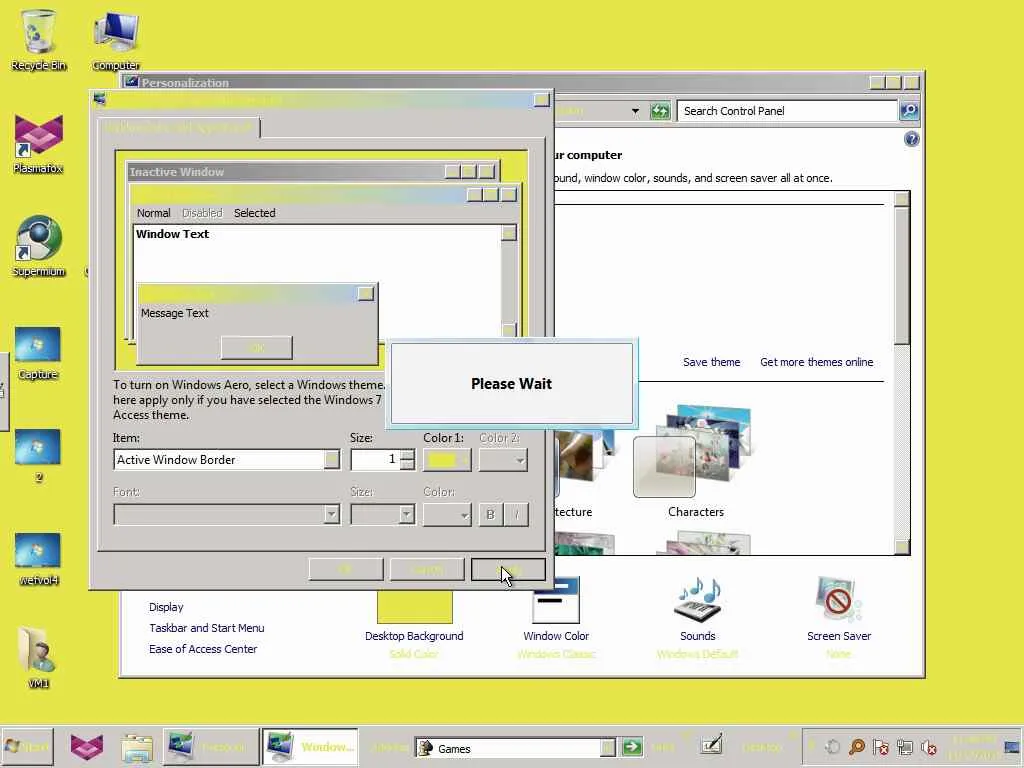Click the green Go arrow beside Games address
This screenshot has height=768, width=1024.
[632, 747]
